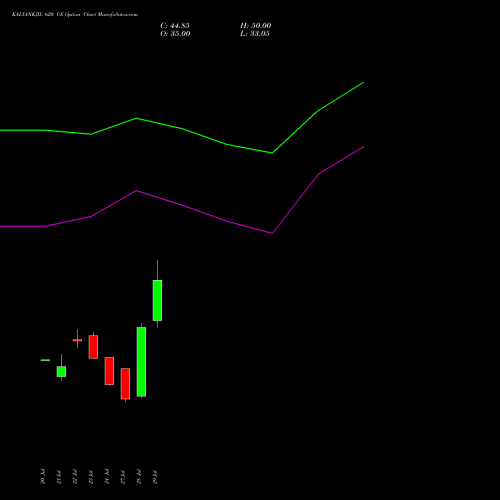Select the last green candle for 29 Jul
500x500 pixels.
click(x=157, y=300)
